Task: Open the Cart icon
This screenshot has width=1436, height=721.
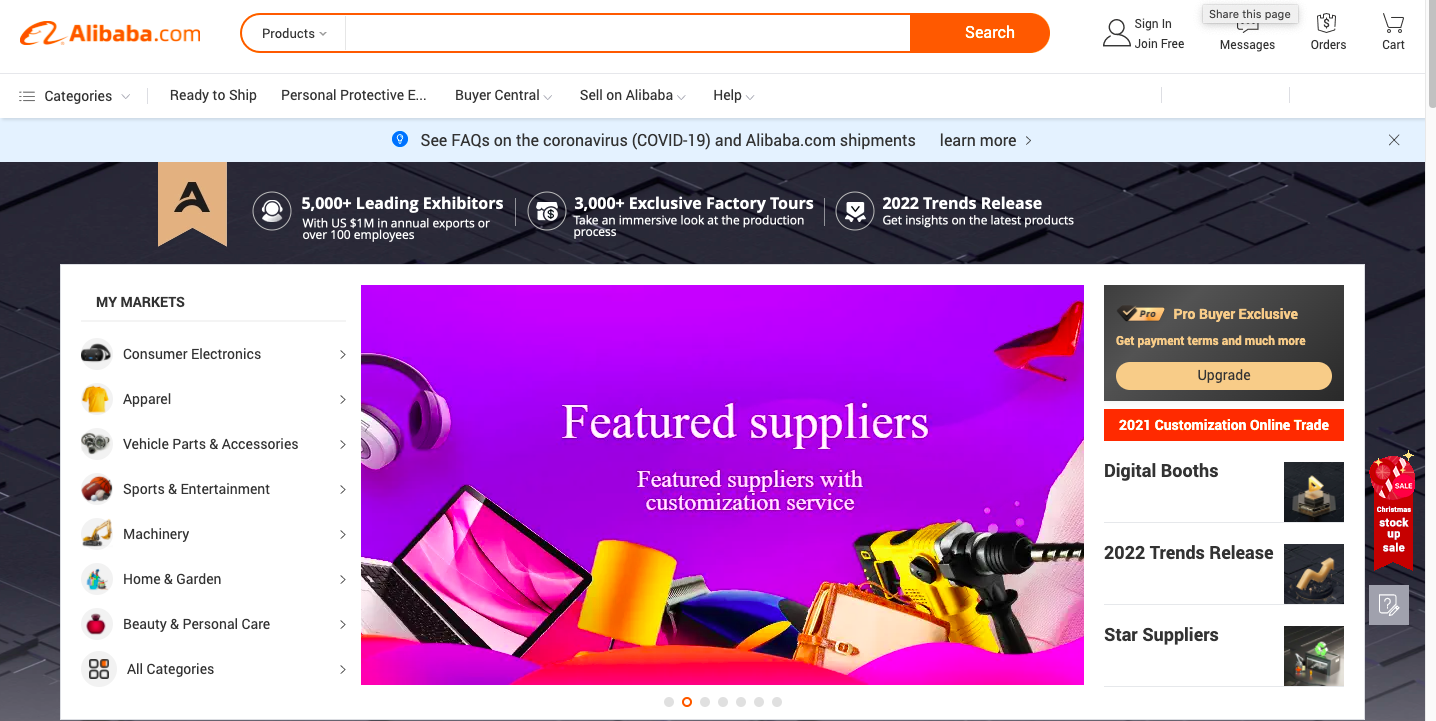Action: coord(1393,23)
